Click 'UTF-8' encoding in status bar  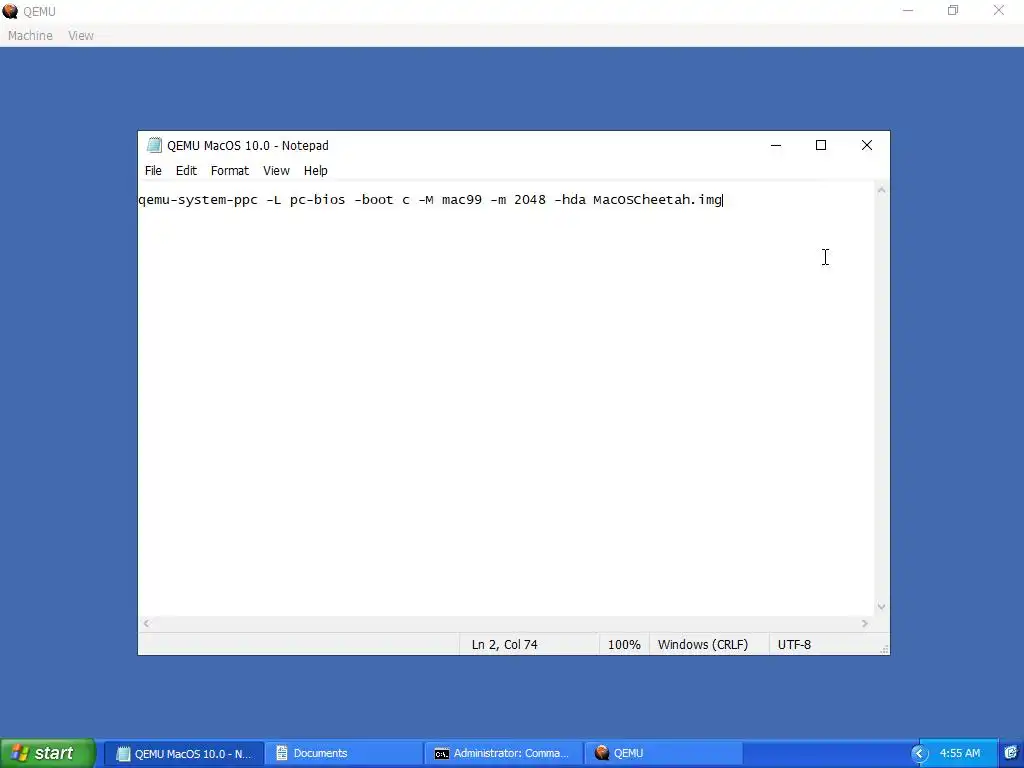click(794, 645)
